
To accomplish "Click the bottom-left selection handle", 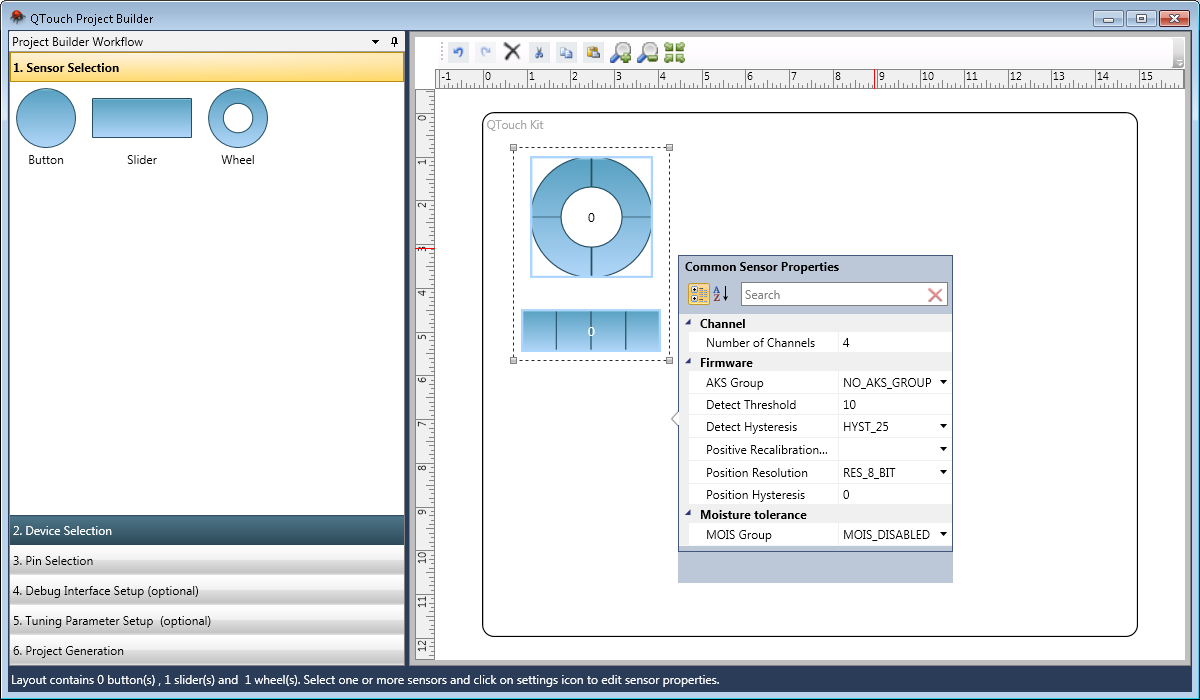I will point(514,360).
